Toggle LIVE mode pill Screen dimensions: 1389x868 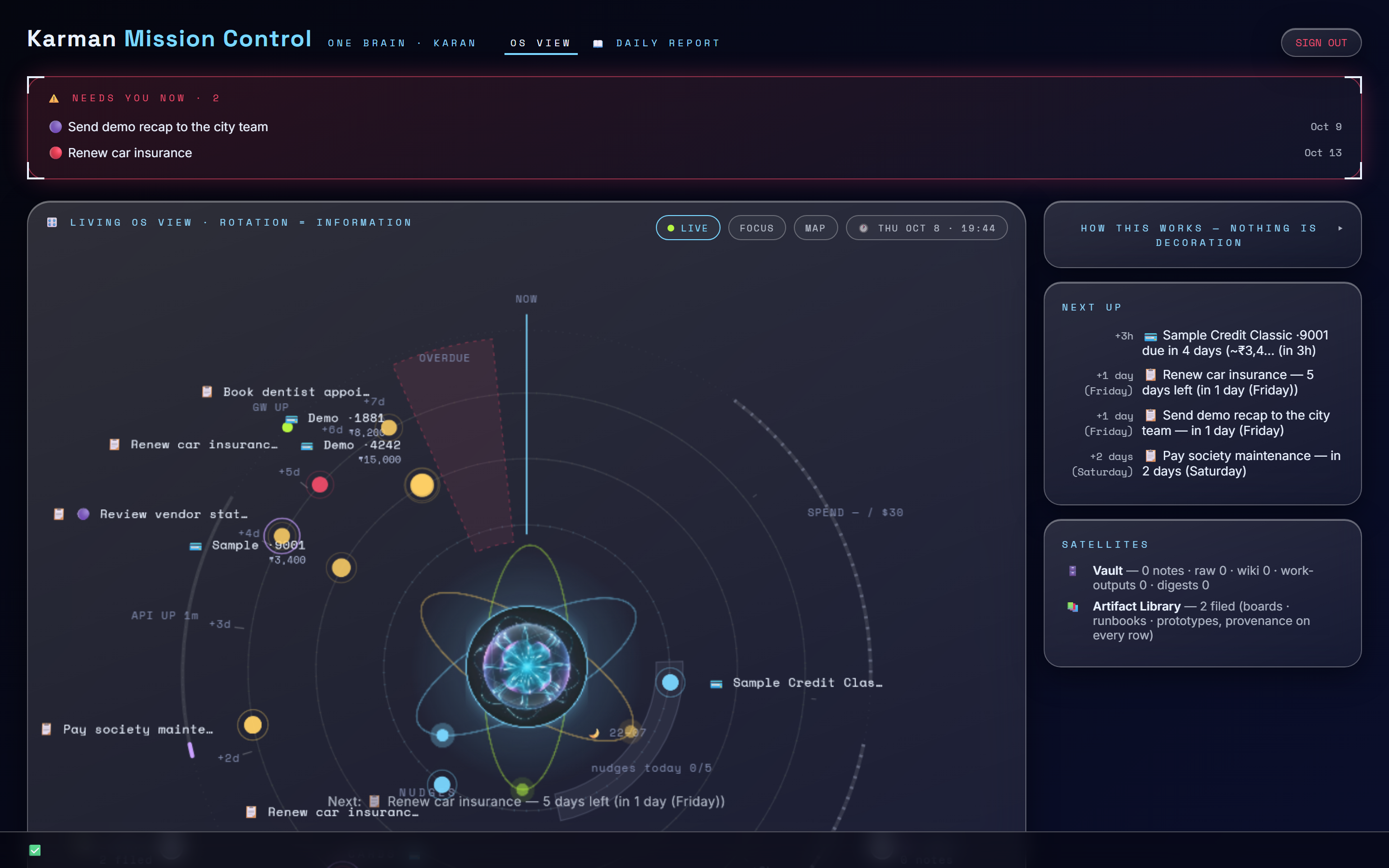click(688, 228)
